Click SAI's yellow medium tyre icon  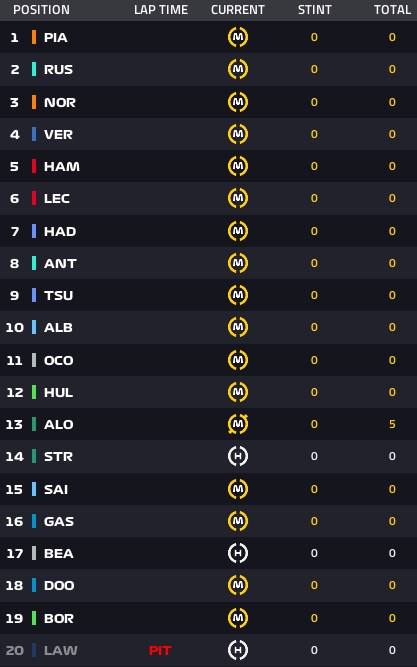coord(238,489)
